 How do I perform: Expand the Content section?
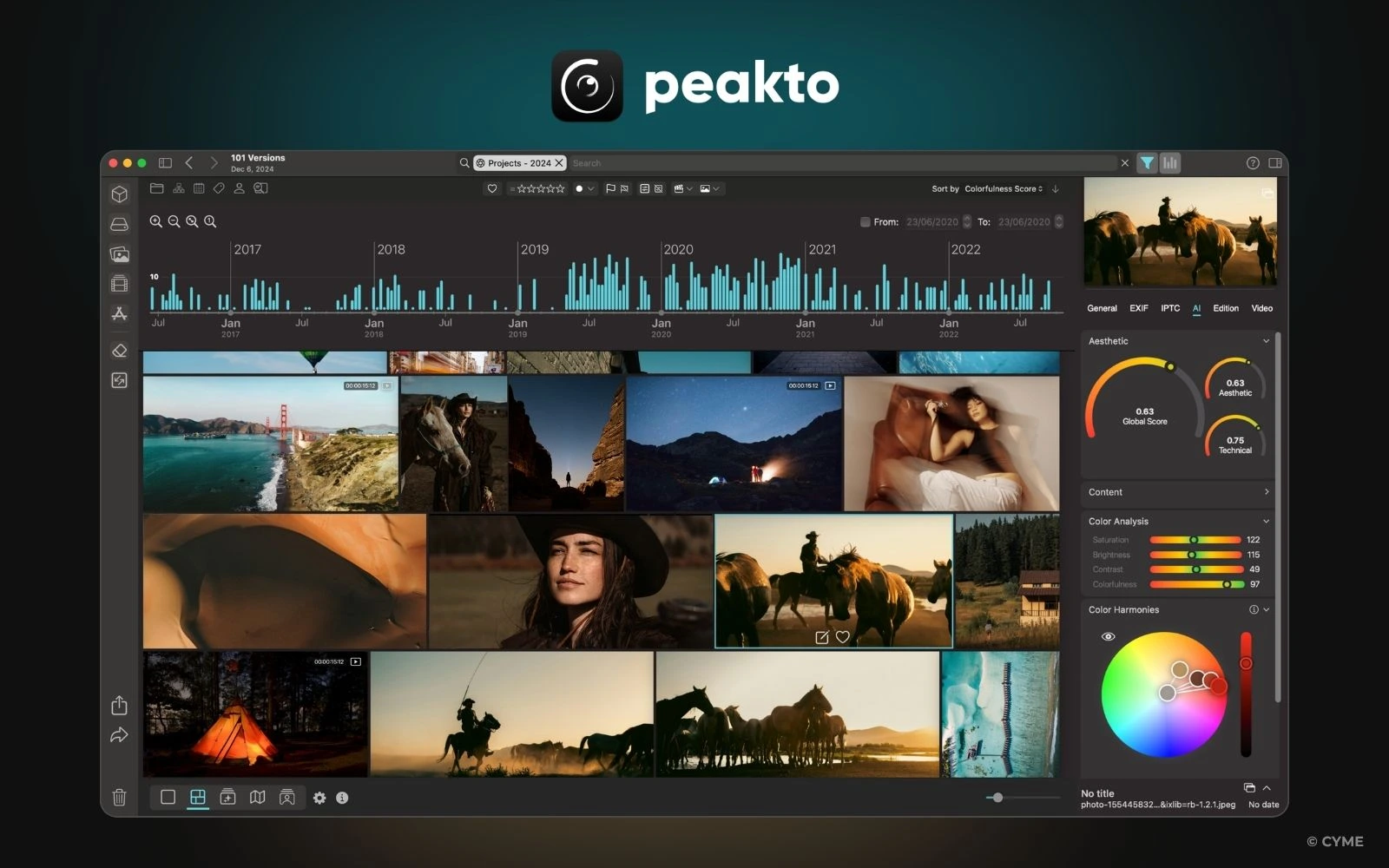[1266, 492]
